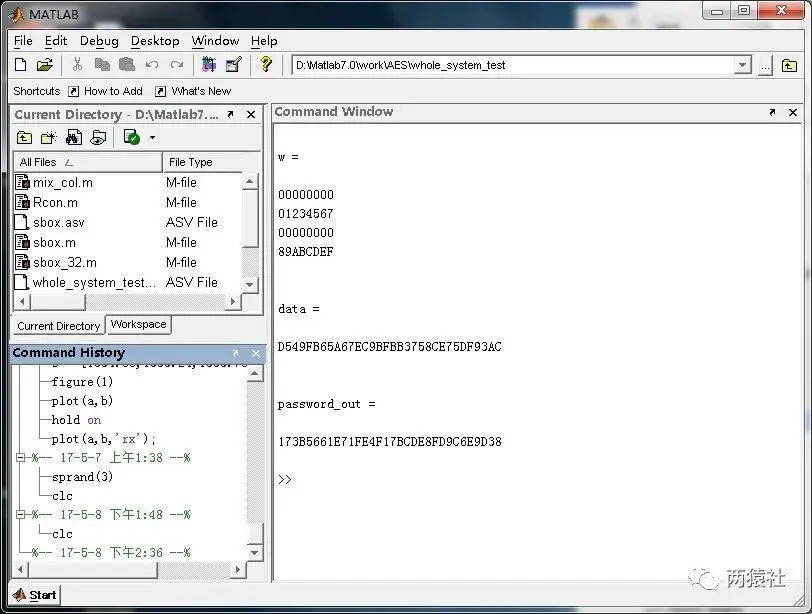Click the green check reports icon

point(132,138)
